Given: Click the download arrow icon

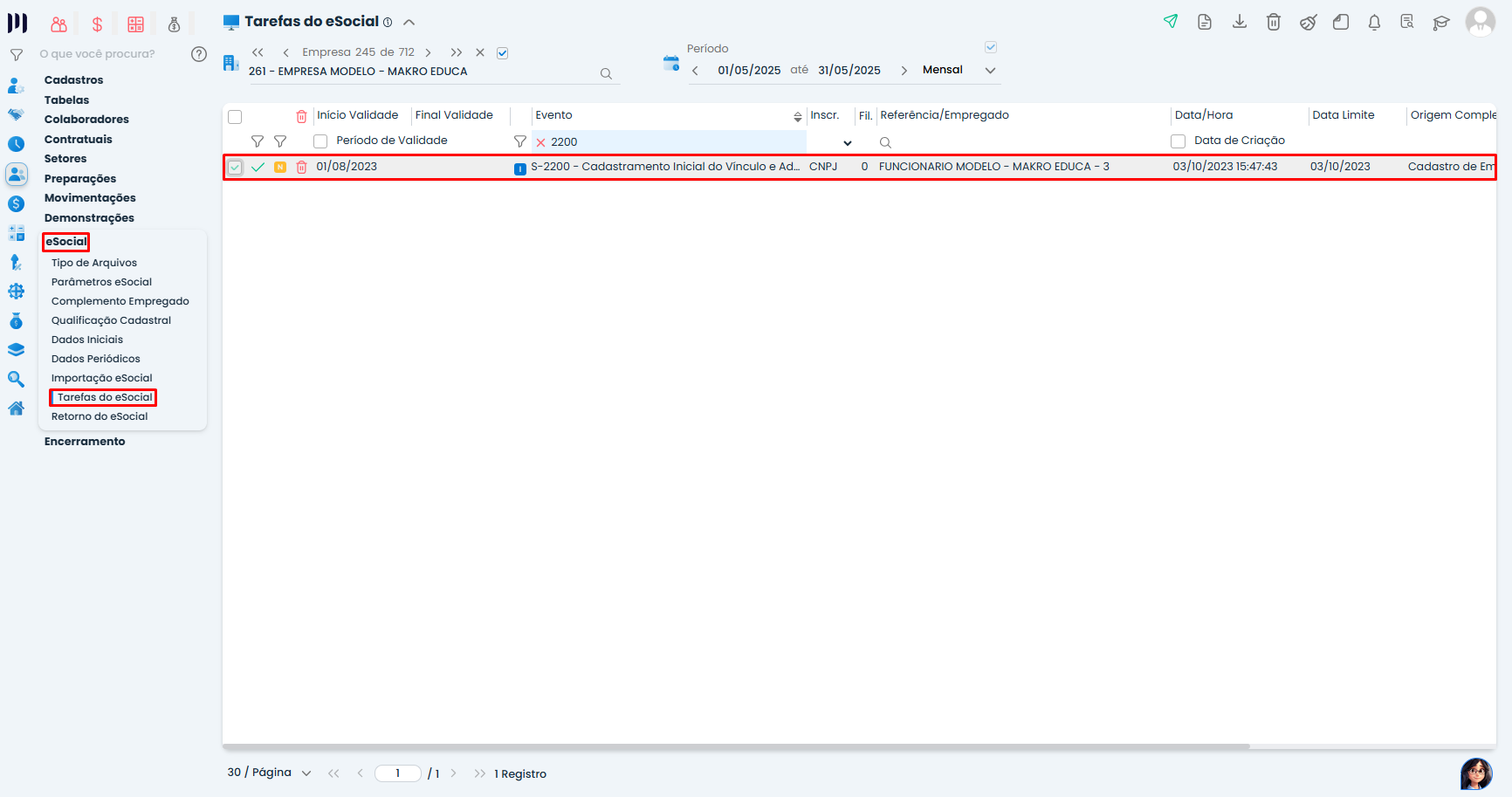Looking at the screenshot, I should (x=1239, y=22).
